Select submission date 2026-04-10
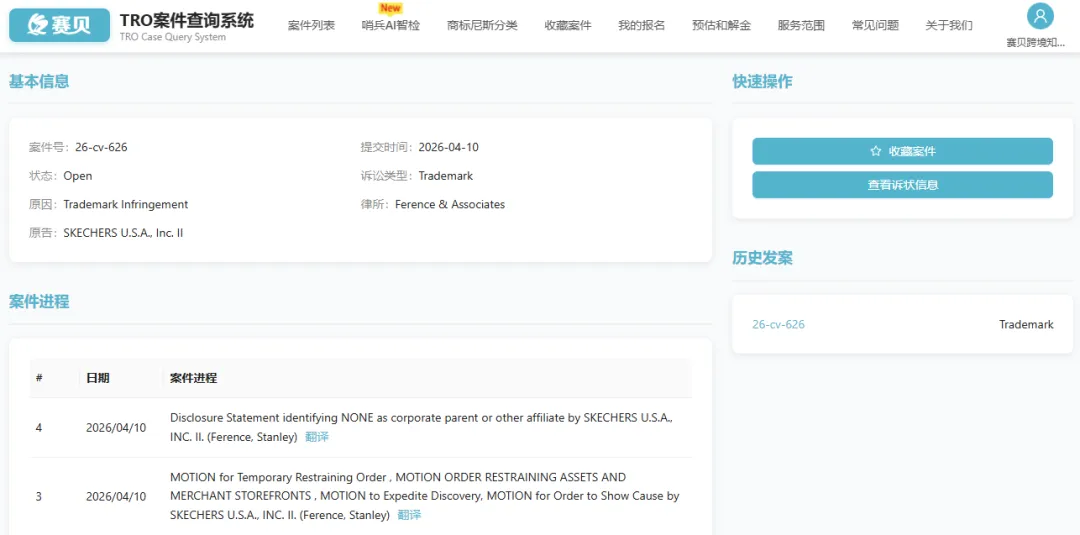The width and height of the screenshot is (1080, 535). point(448,147)
